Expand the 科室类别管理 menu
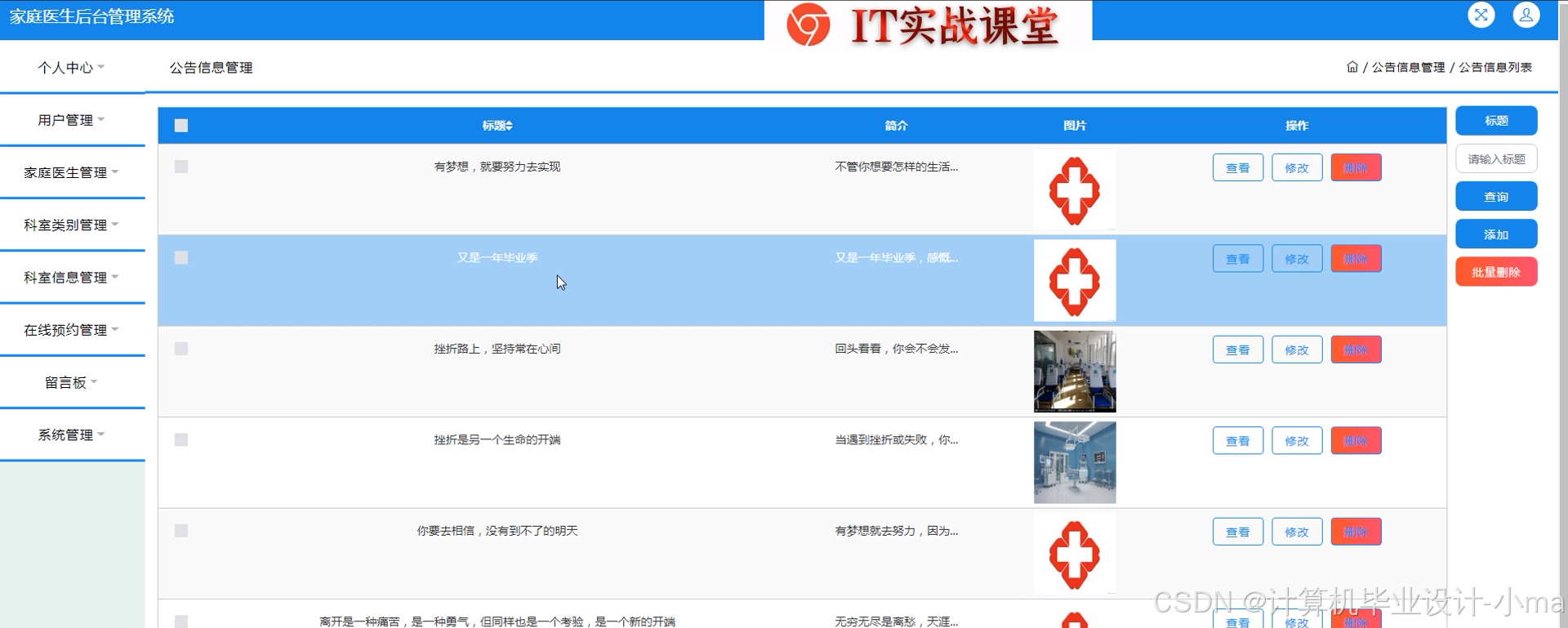The width and height of the screenshot is (1568, 628). [x=72, y=225]
